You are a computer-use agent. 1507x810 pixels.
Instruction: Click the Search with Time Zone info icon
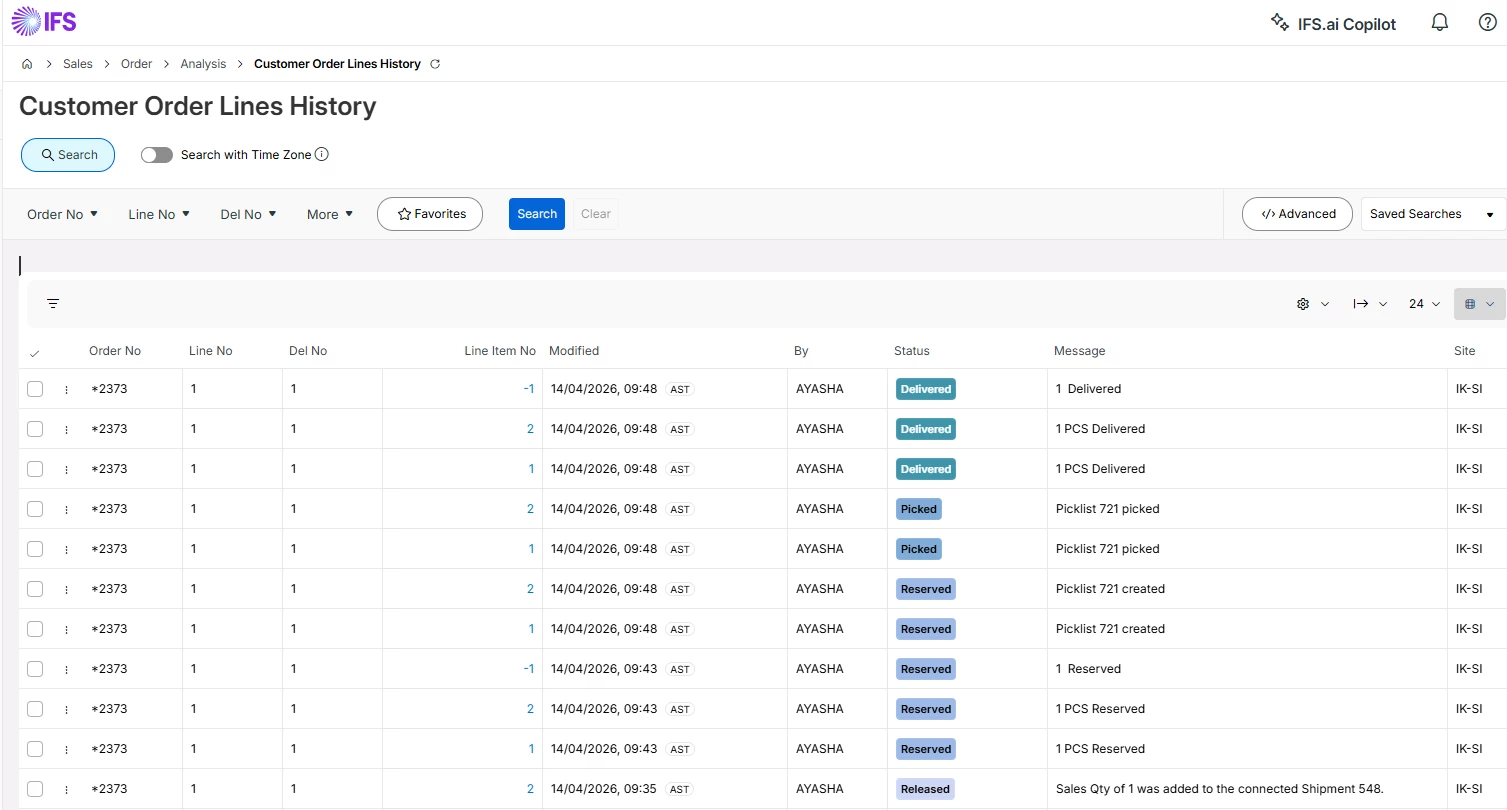pyautogui.click(x=322, y=155)
